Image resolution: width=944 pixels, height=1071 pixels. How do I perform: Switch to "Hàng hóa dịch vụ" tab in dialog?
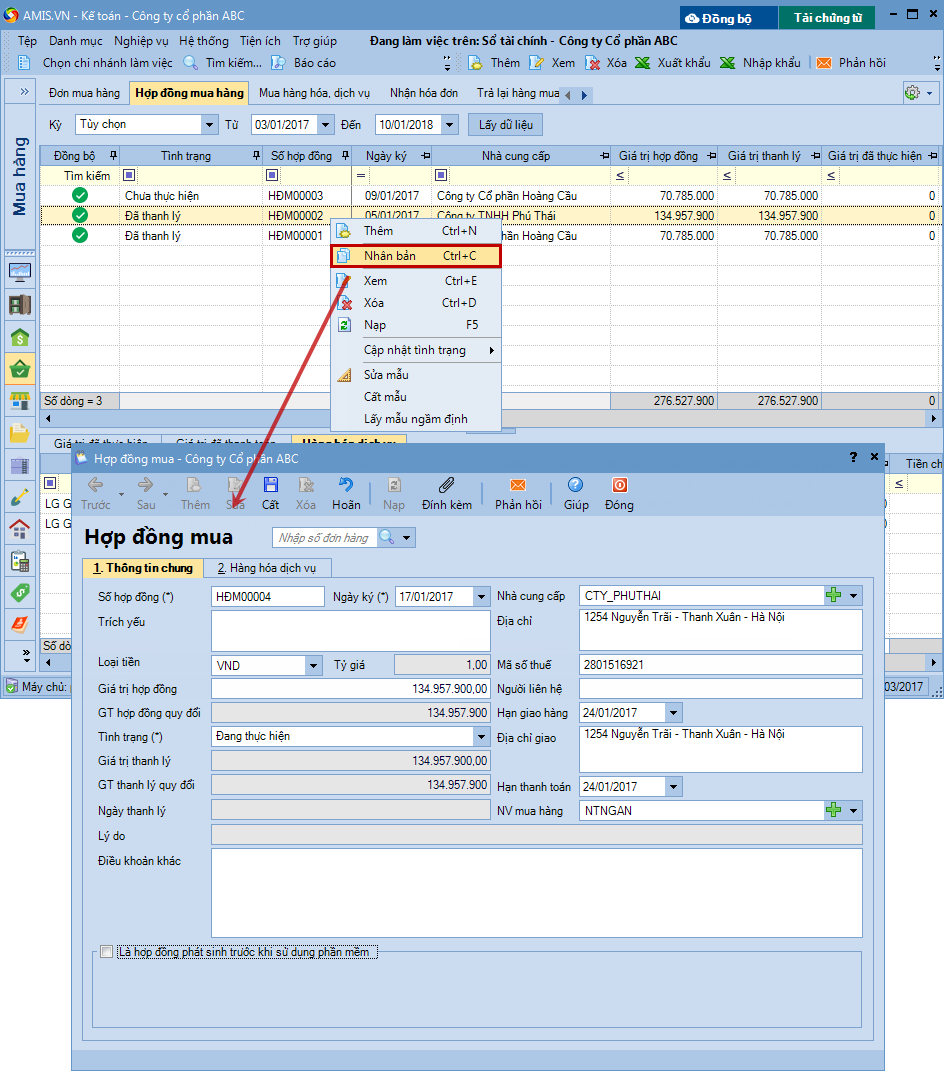coord(267,568)
